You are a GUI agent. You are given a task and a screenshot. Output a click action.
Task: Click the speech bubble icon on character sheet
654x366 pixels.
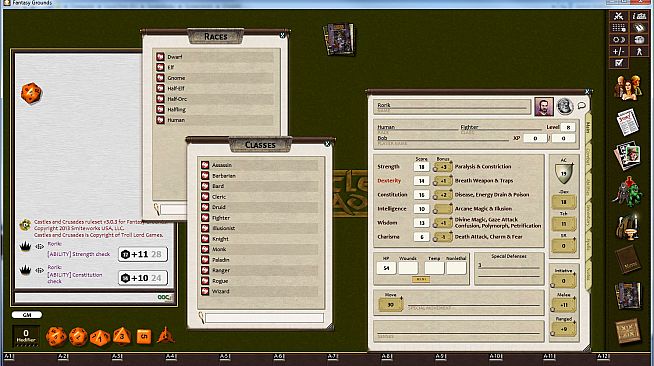point(581,106)
